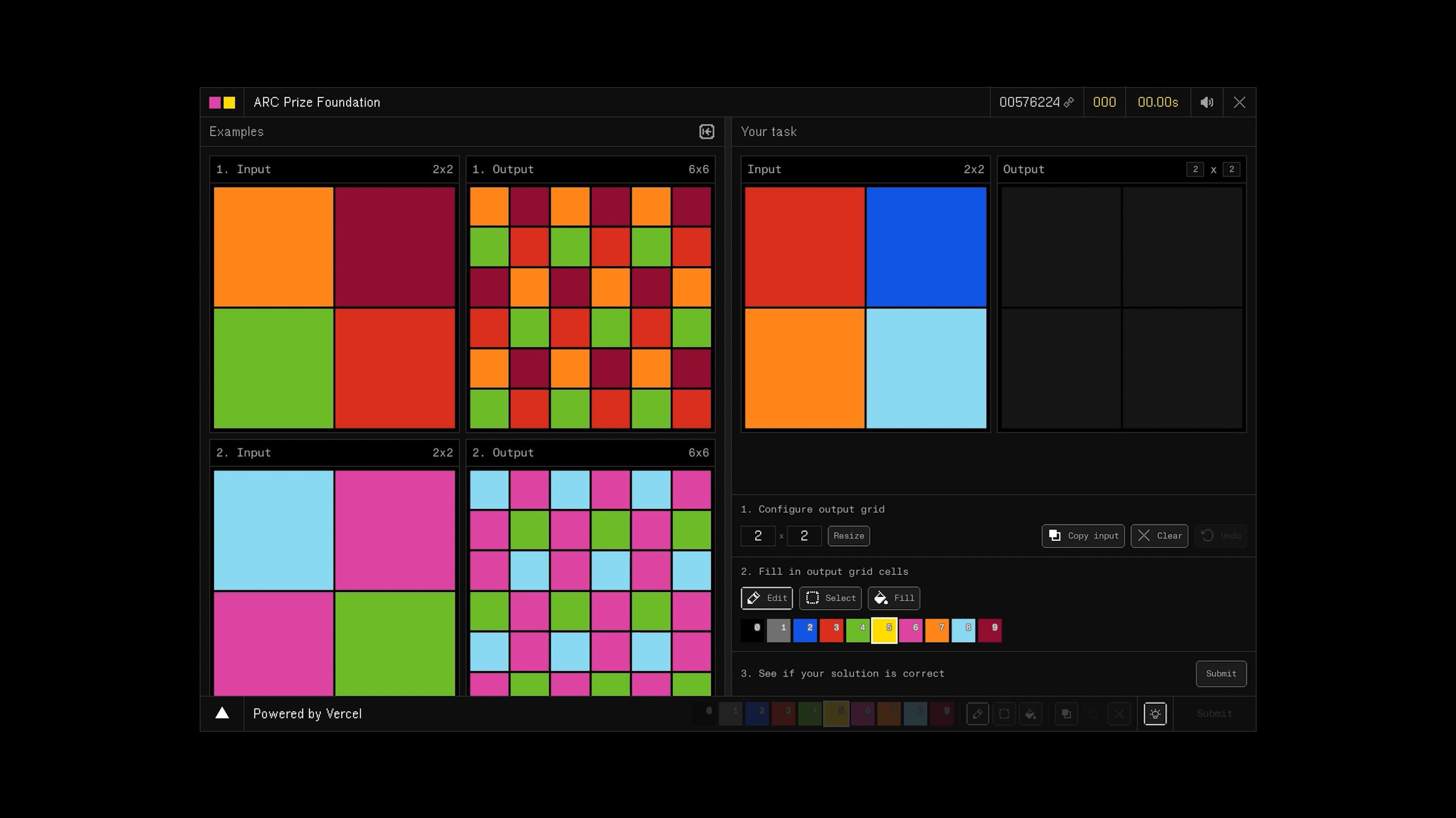This screenshot has height=818, width=1456.
Task: Choose the light blue swatch 8
Action: click(x=963, y=630)
